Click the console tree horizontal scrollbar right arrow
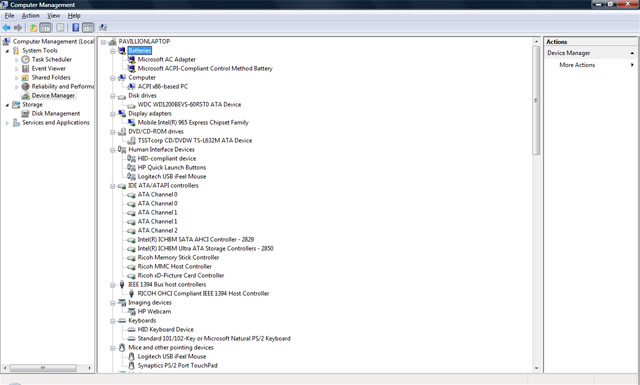The width and height of the screenshot is (640, 385). pyautogui.click(x=89, y=368)
